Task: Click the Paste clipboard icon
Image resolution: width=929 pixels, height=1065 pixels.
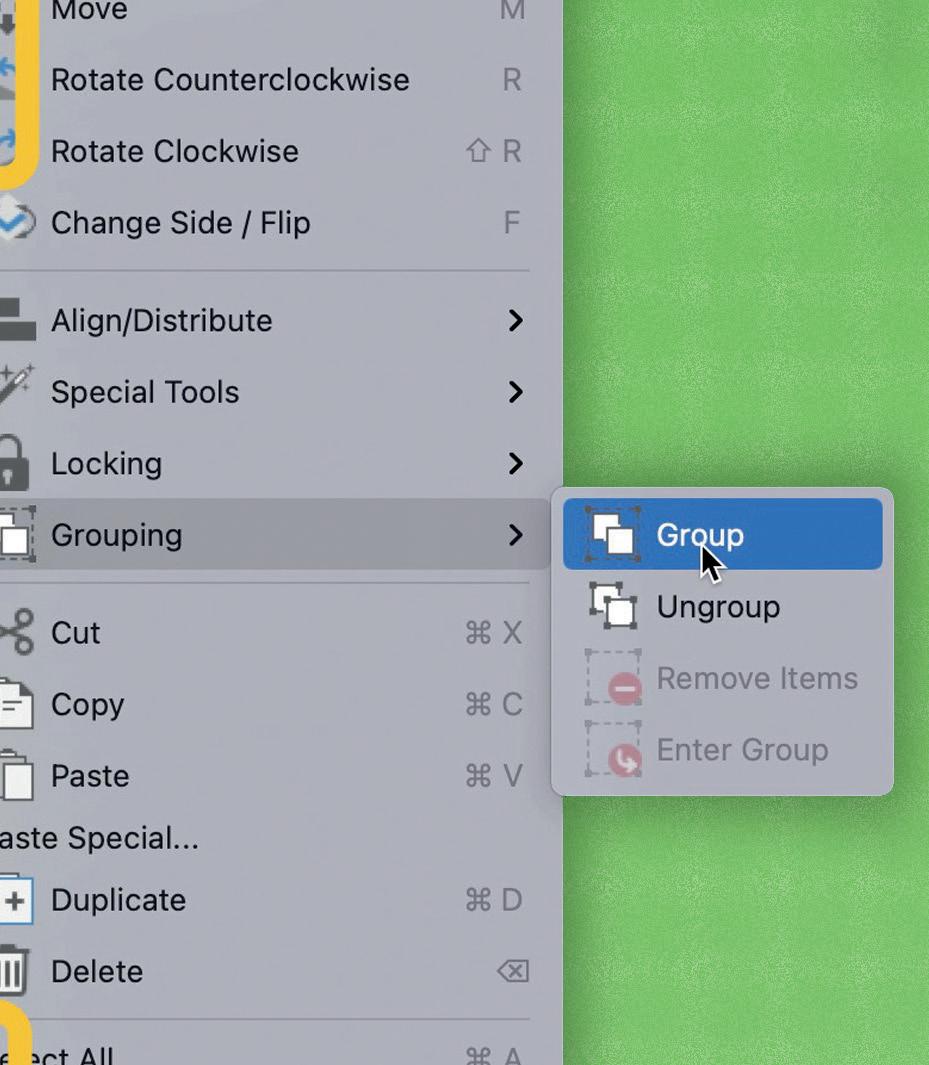Action: click(x=16, y=775)
